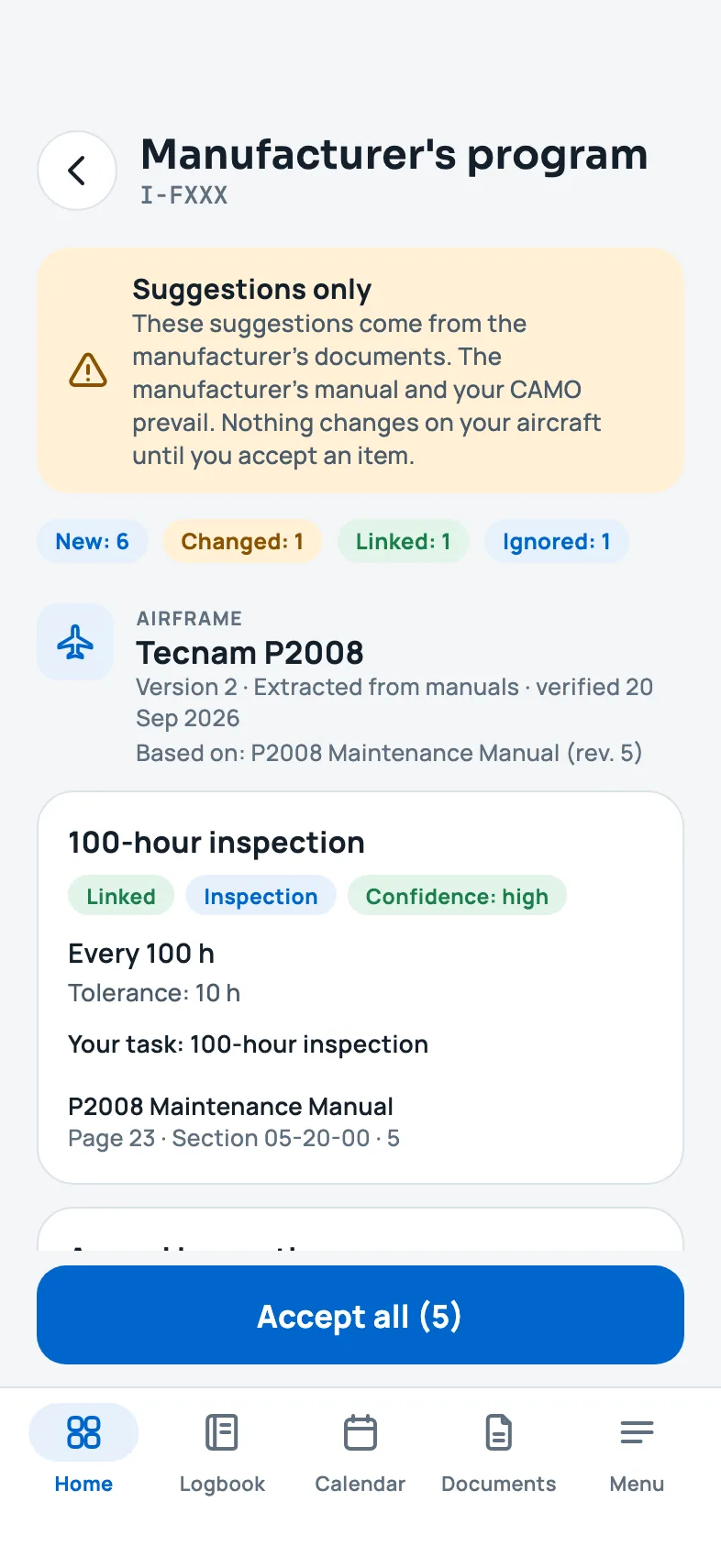This screenshot has width=721, height=1568.
Task: Go back with the chevron button
Action: tap(77, 171)
